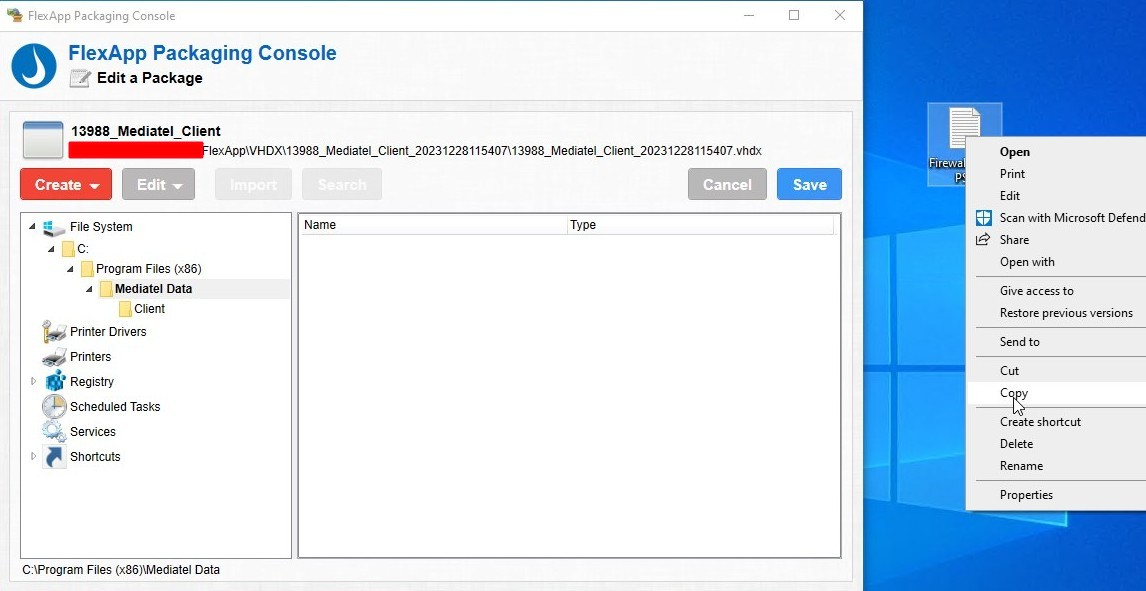The width and height of the screenshot is (1146, 591).
Task: Click the Microsoft Defender shield icon
Action: 984,218
